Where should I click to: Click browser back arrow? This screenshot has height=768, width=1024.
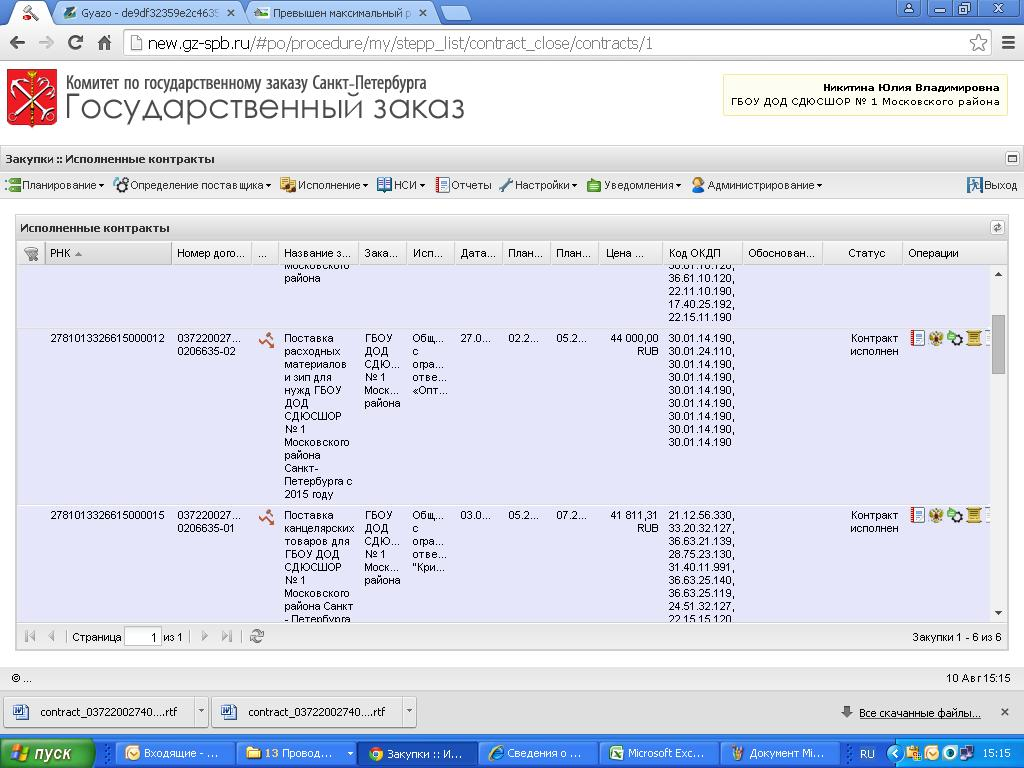(x=18, y=43)
